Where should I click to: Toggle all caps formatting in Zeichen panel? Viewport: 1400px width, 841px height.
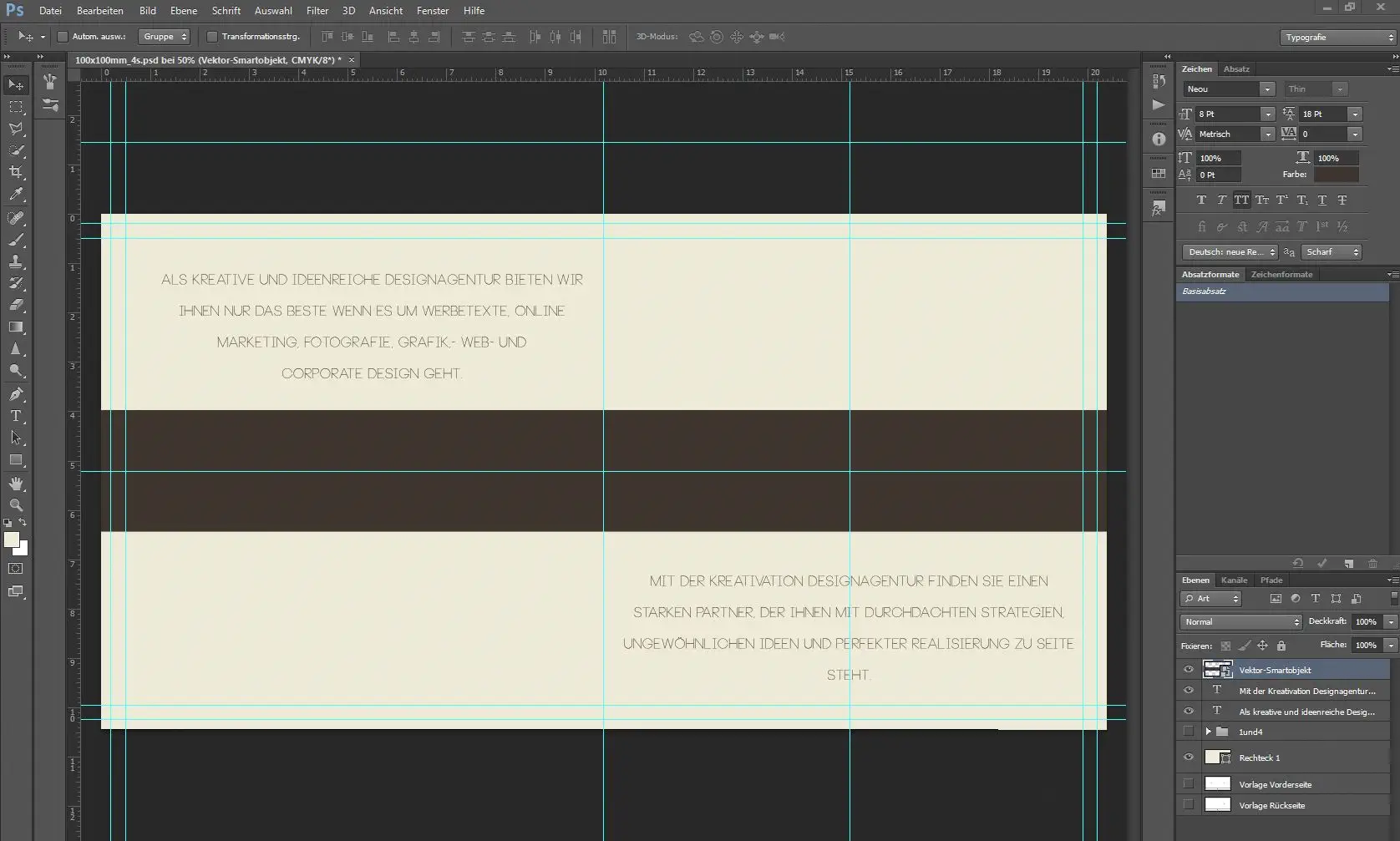click(1242, 200)
